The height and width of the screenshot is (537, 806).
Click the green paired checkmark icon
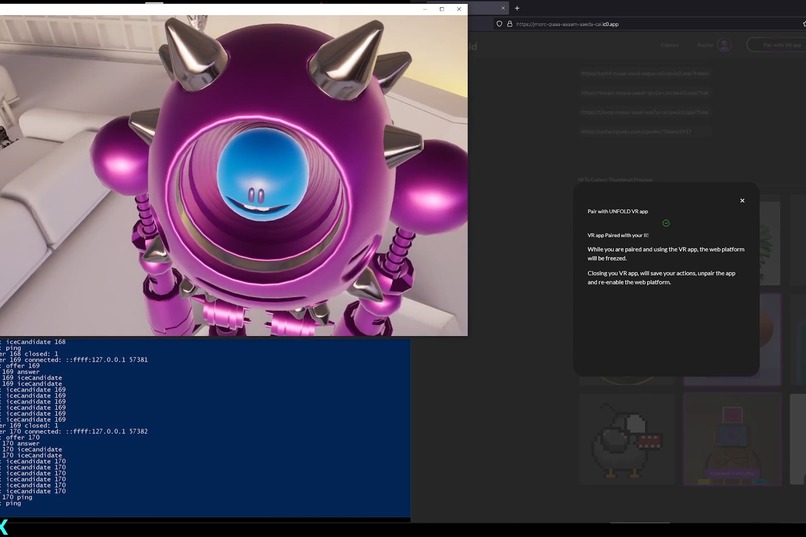tap(666, 223)
